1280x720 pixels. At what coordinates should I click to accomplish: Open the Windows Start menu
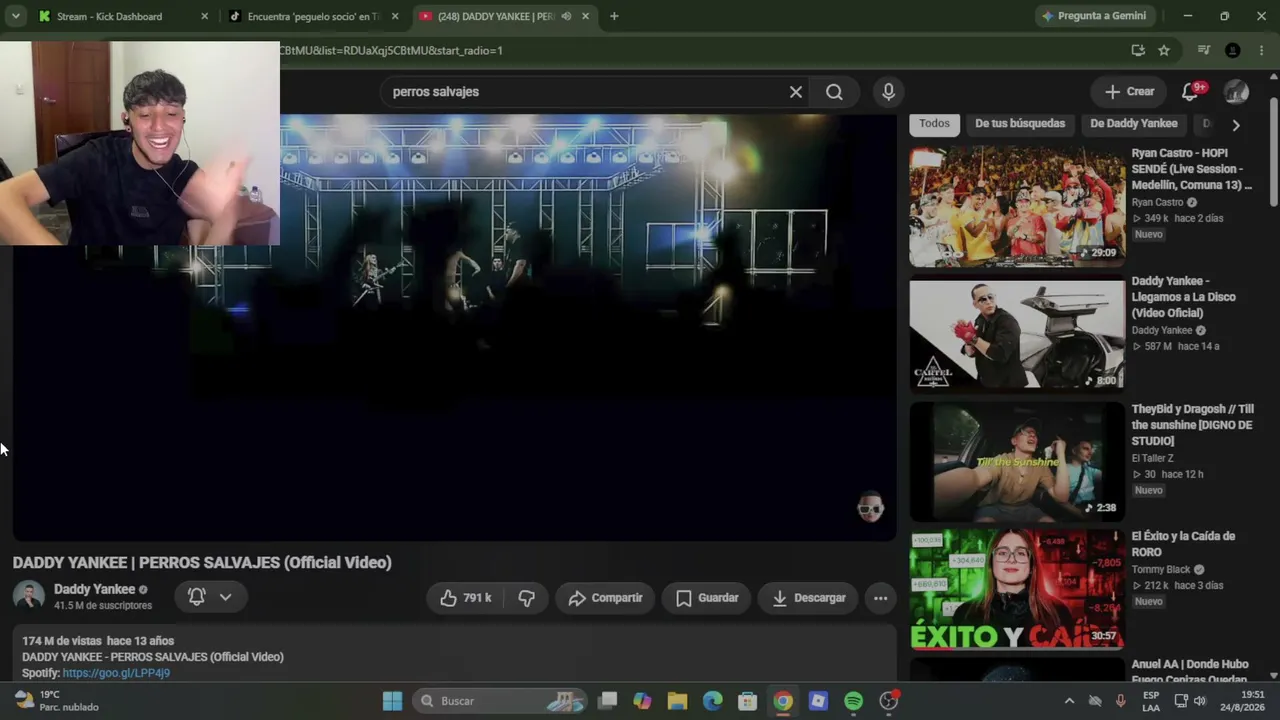[392, 701]
